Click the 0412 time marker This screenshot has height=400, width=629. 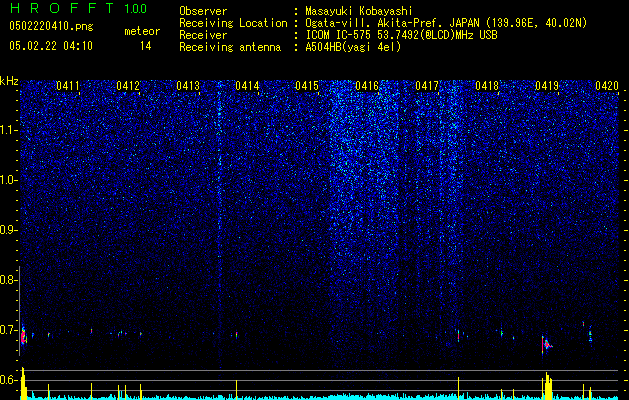(x=128, y=86)
